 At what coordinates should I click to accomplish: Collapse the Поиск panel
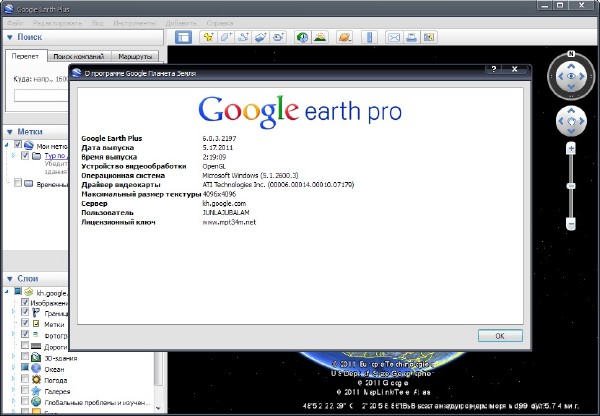[x=10, y=37]
